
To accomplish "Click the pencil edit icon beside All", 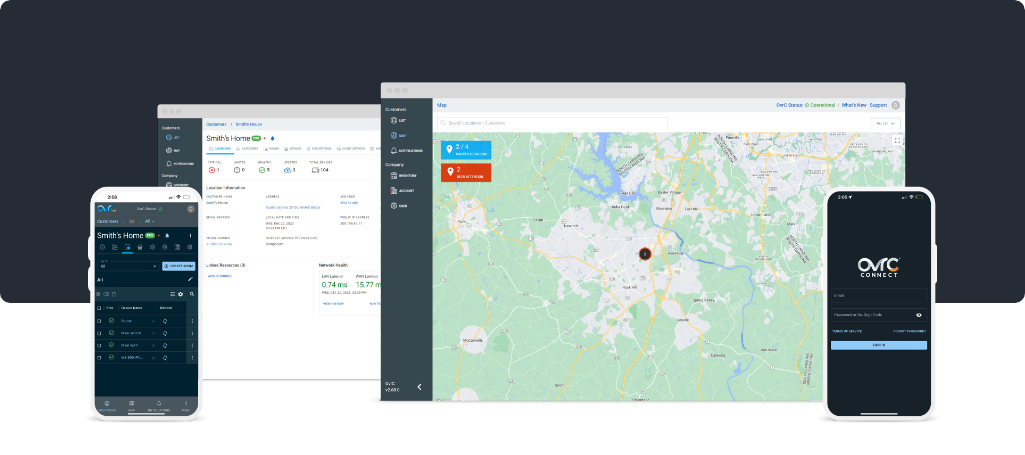I will (x=191, y=279).
